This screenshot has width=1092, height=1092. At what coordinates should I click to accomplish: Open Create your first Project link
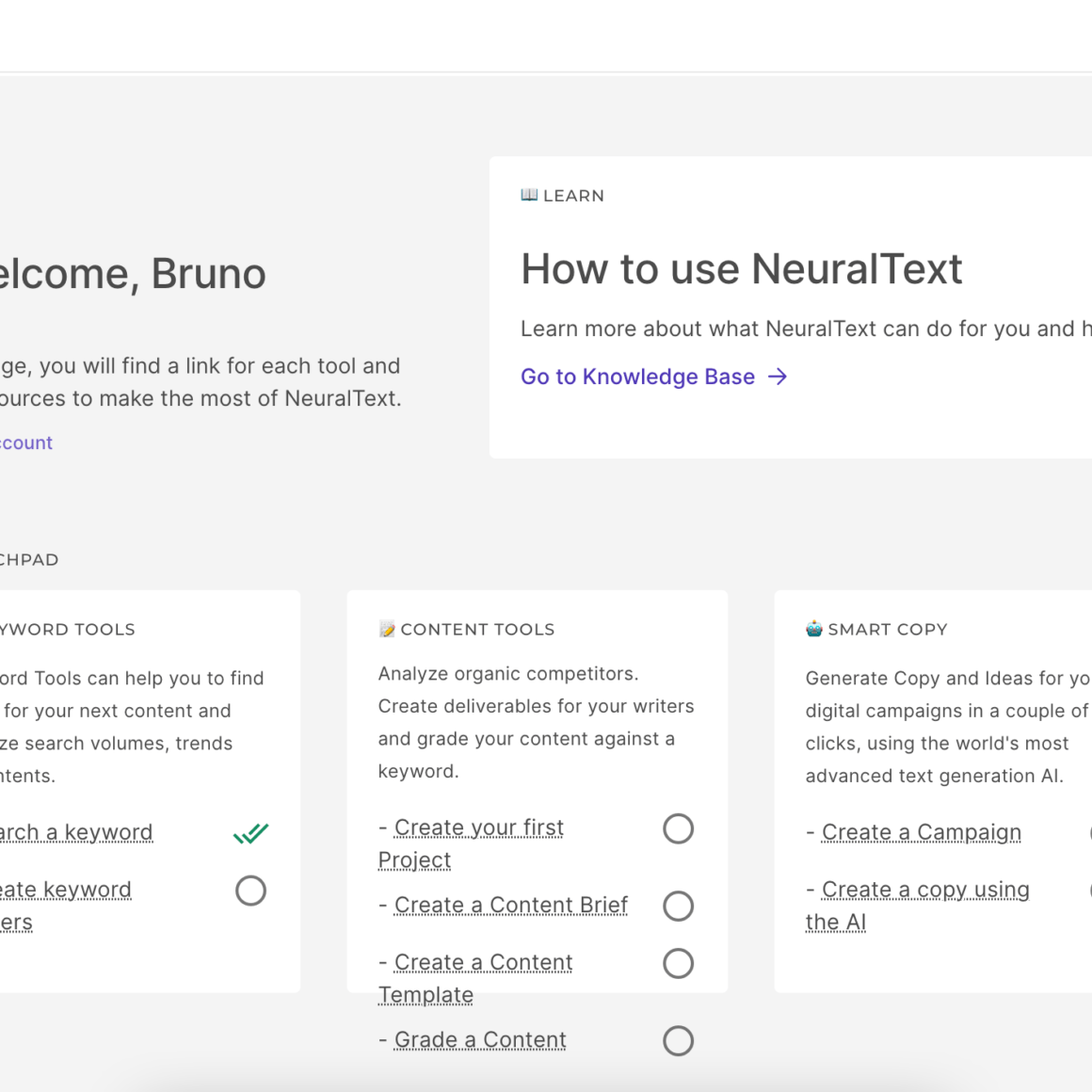(x=478, y=827)
